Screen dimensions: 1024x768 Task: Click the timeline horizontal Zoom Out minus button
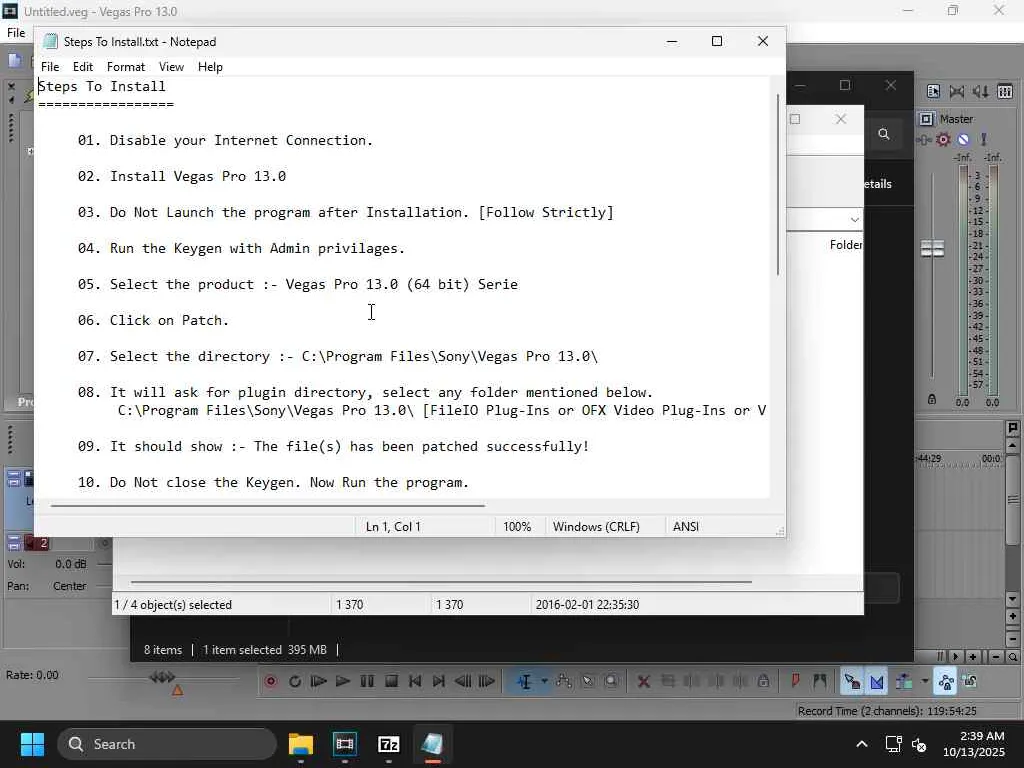pyautogui.click(x=996, y=656)
